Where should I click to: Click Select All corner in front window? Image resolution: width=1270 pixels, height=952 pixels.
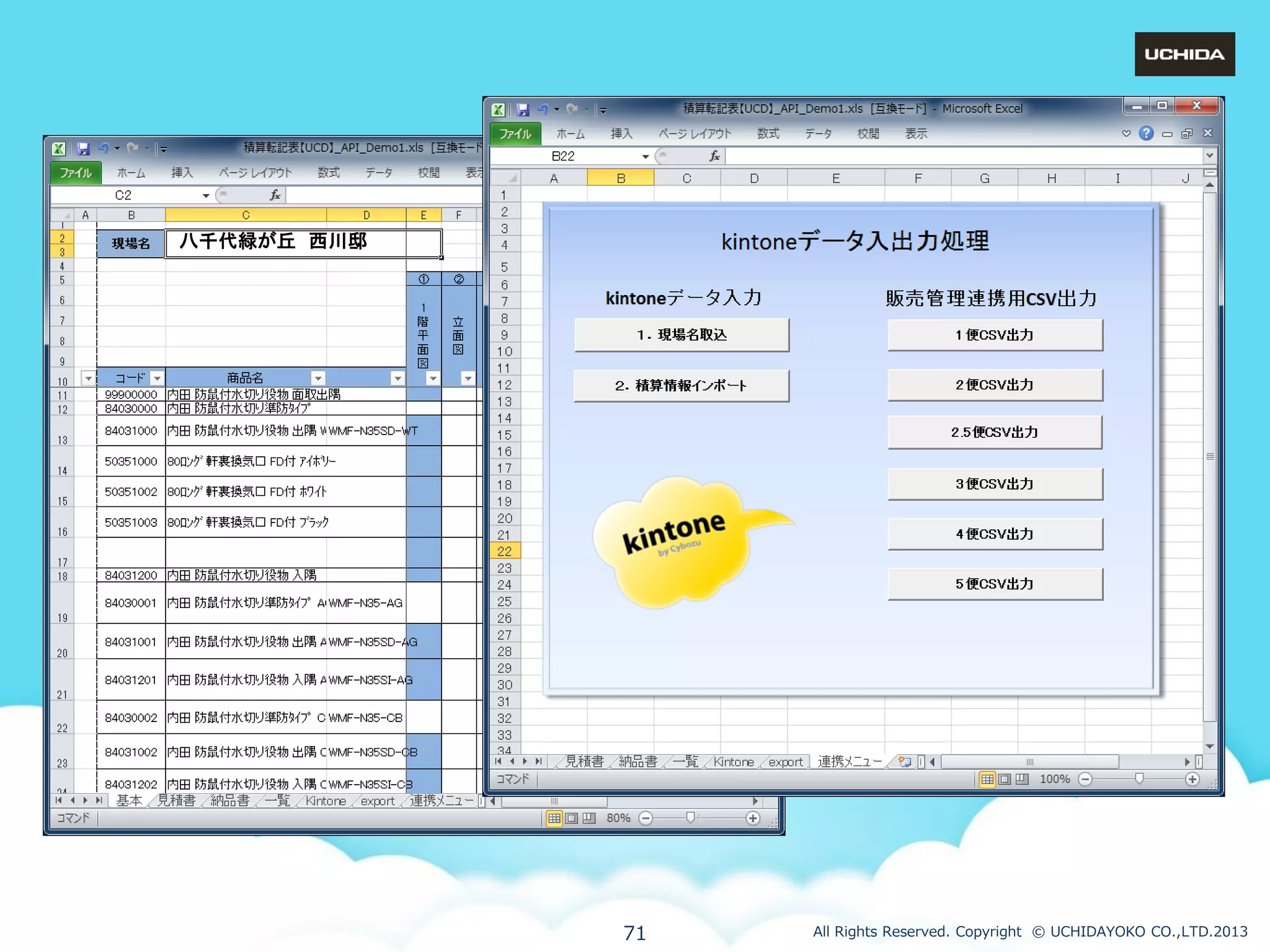505,178
